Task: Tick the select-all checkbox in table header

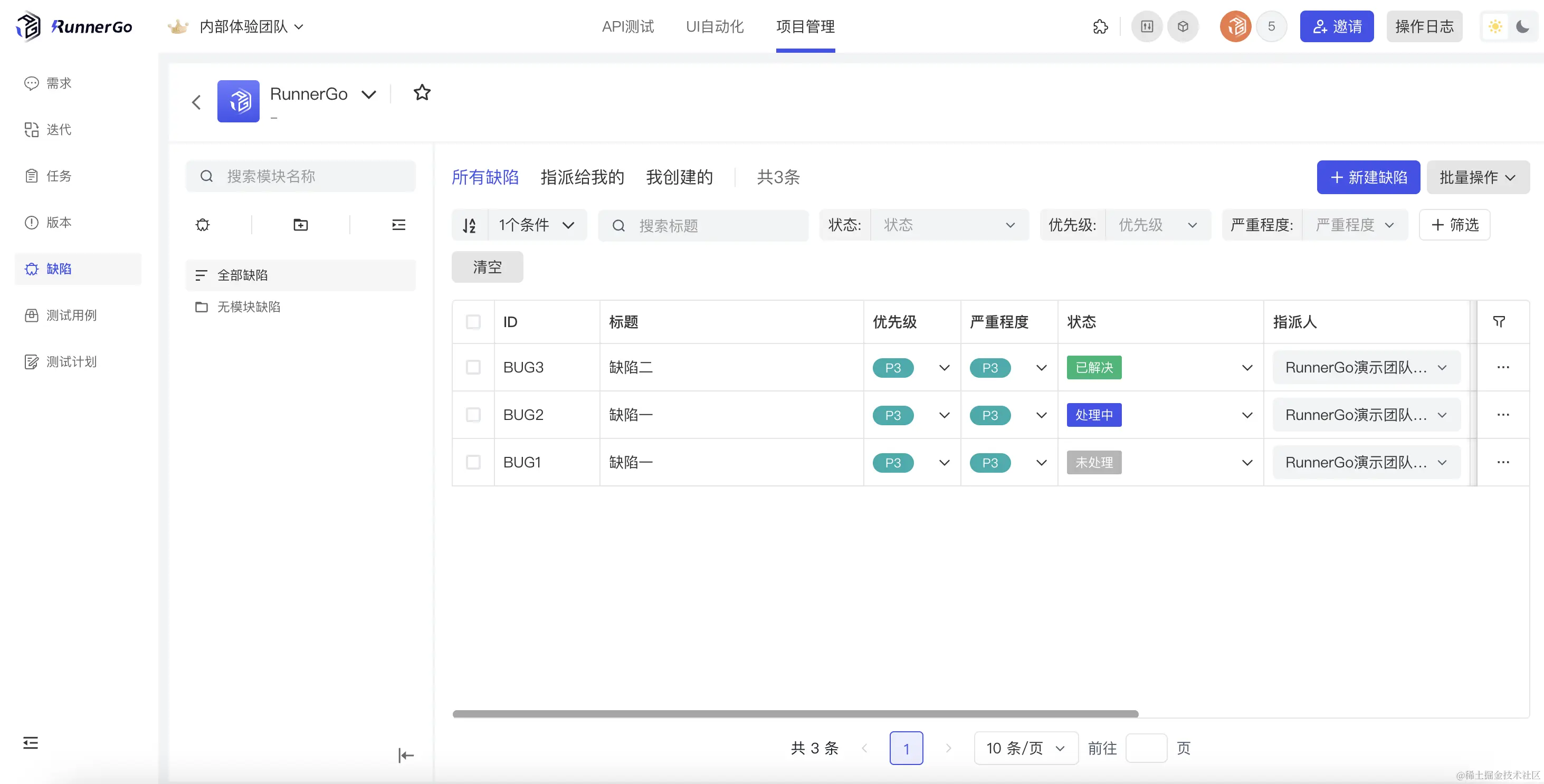Action: [473, 322]
